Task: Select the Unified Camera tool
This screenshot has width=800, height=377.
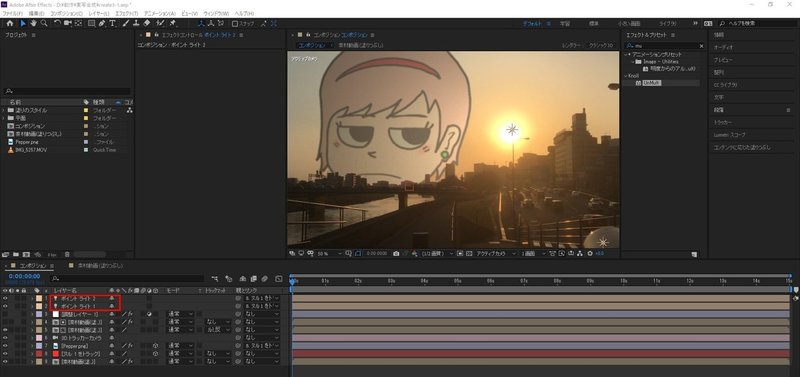Action: click(67, 23)
